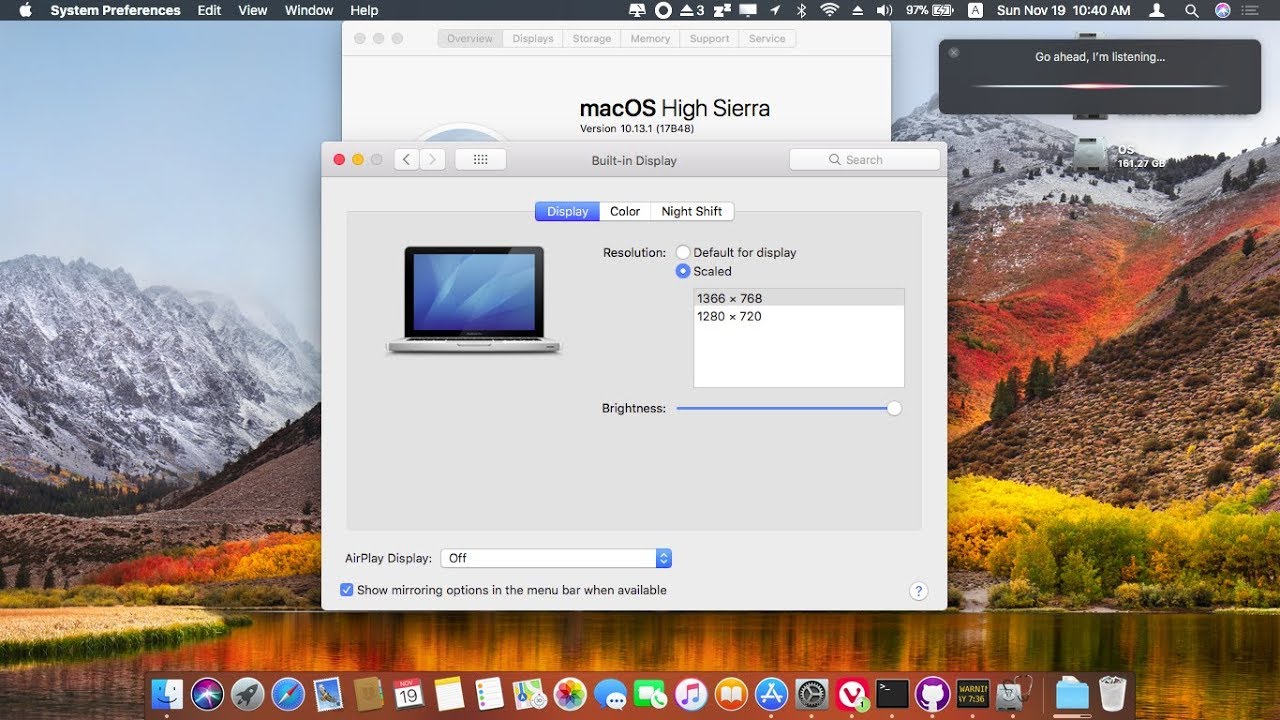
Task: Open yellow Notes app in dock
Action: click(450, 693)
